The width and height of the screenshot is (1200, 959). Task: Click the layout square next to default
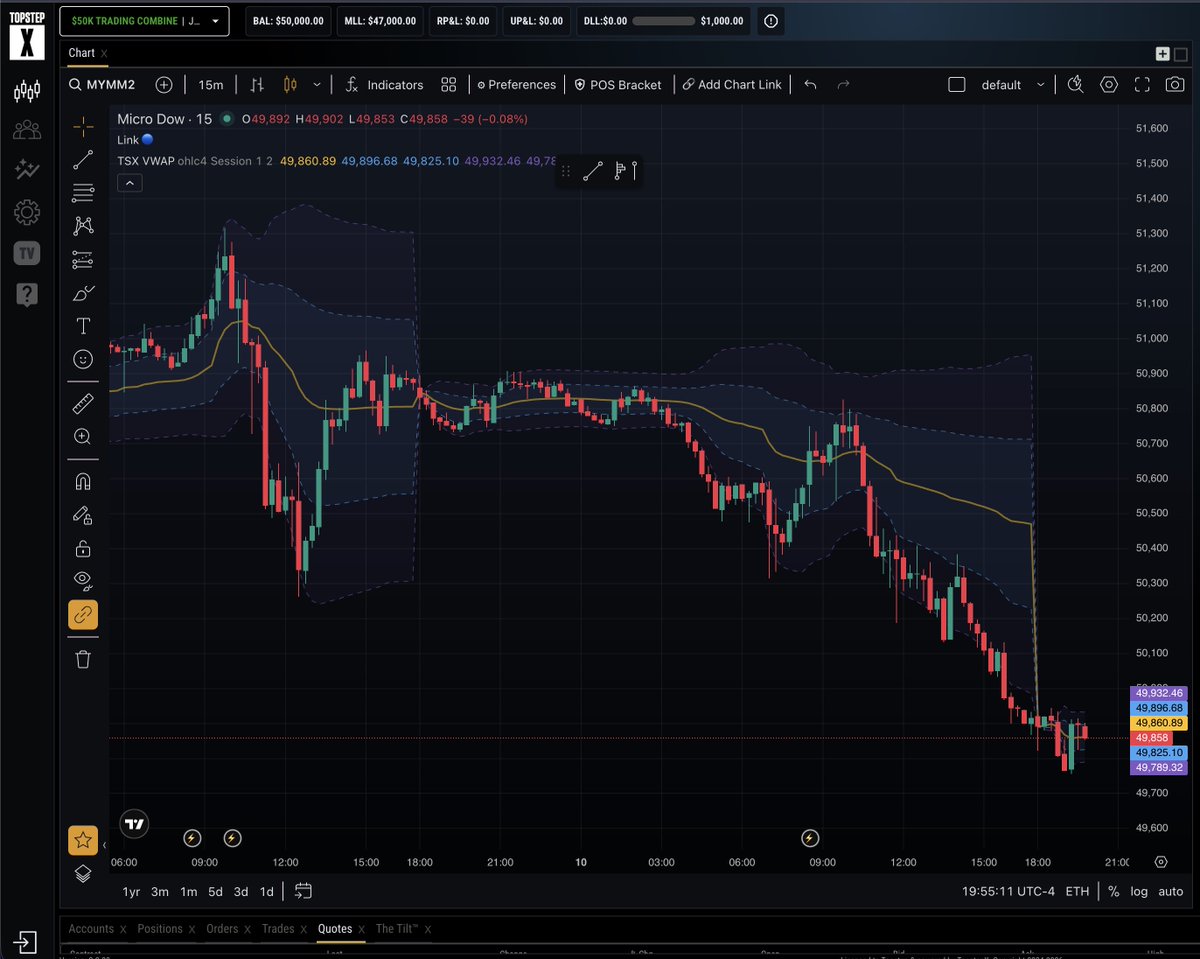(x=956, y=85)
